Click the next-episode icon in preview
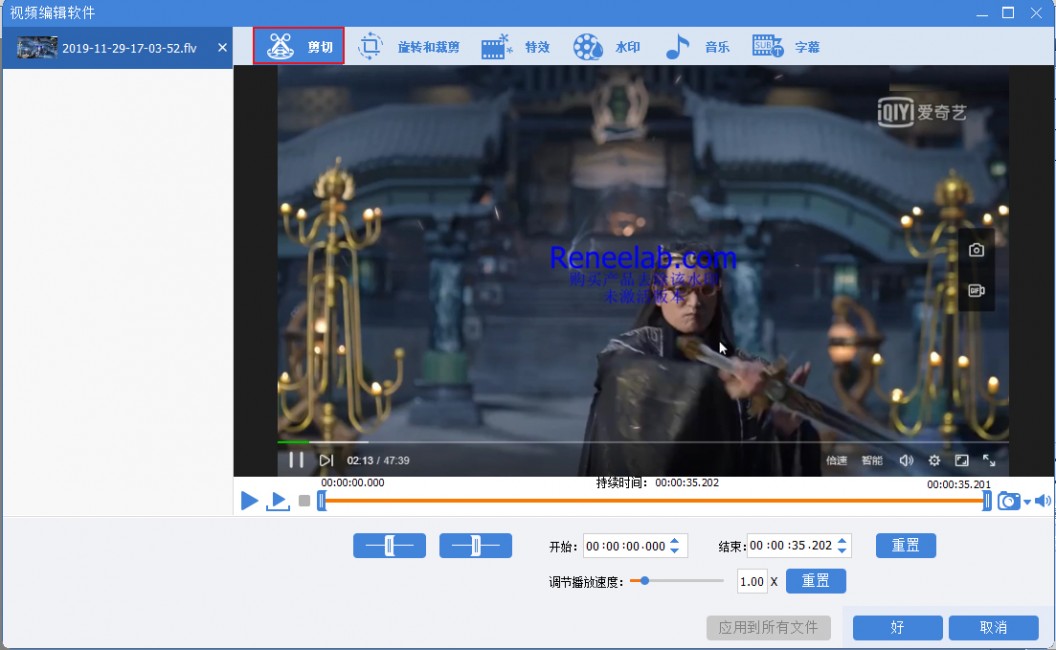 tap(327, 460)
